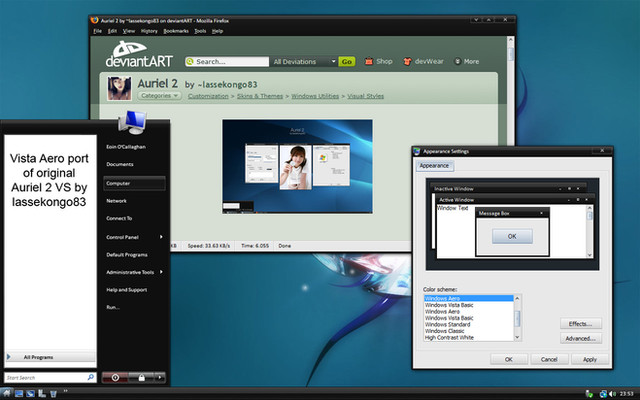Follow the Visual Styles breadcrumb link
The height and width of the screenshot is (400, 640).
coord(366,96)
